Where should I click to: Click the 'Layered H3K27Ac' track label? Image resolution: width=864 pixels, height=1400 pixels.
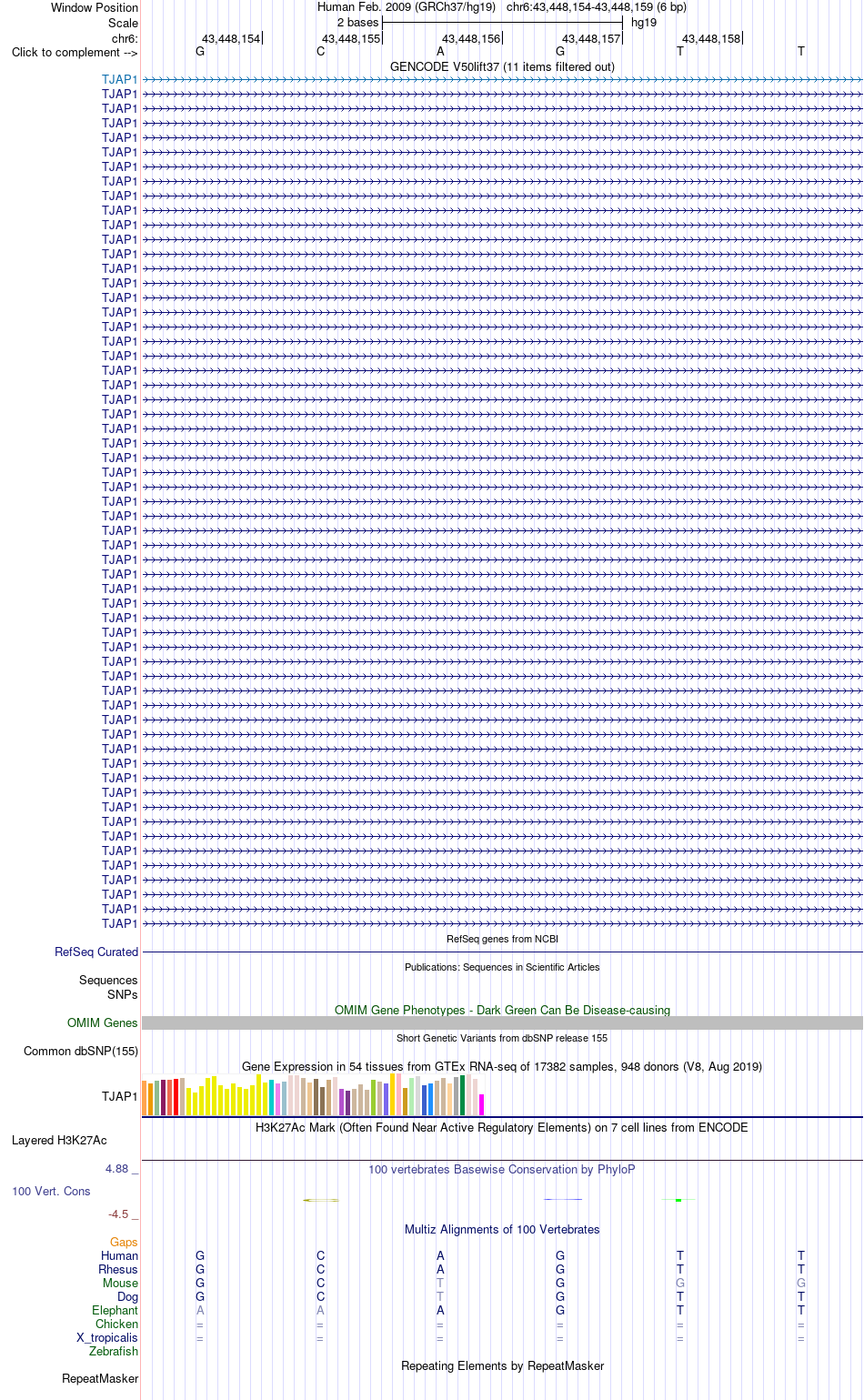point(59,1140)
